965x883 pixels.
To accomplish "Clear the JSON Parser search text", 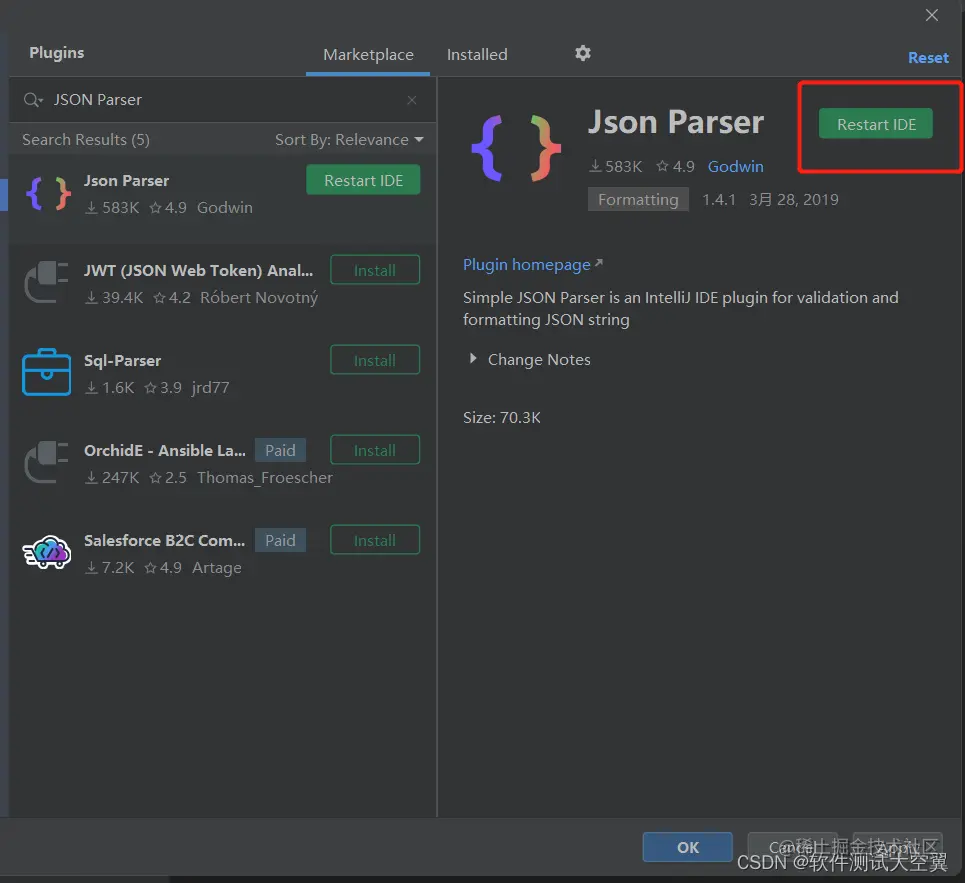I will pos(412,100).
